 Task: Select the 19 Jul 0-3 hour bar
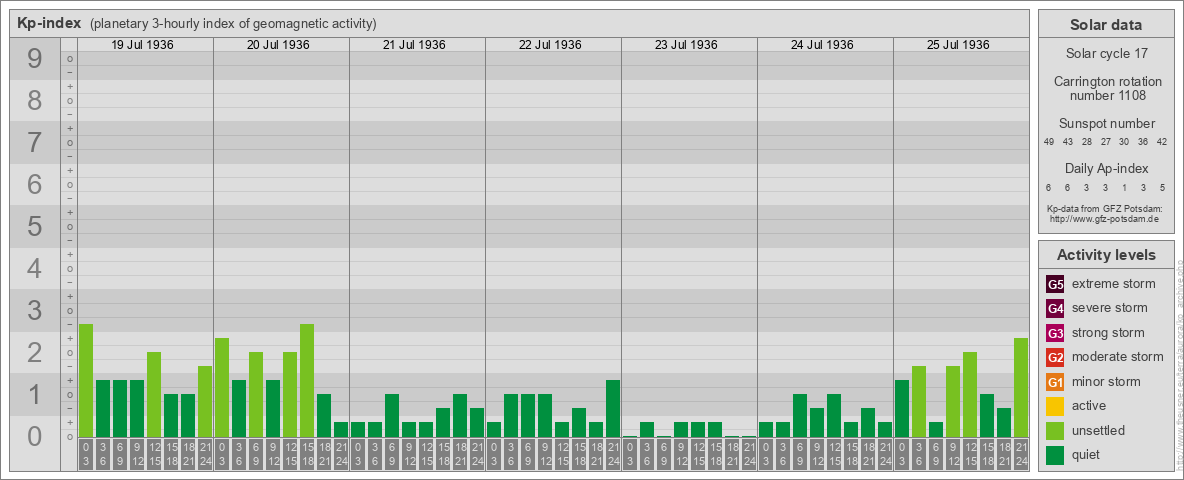pos(85,380)
